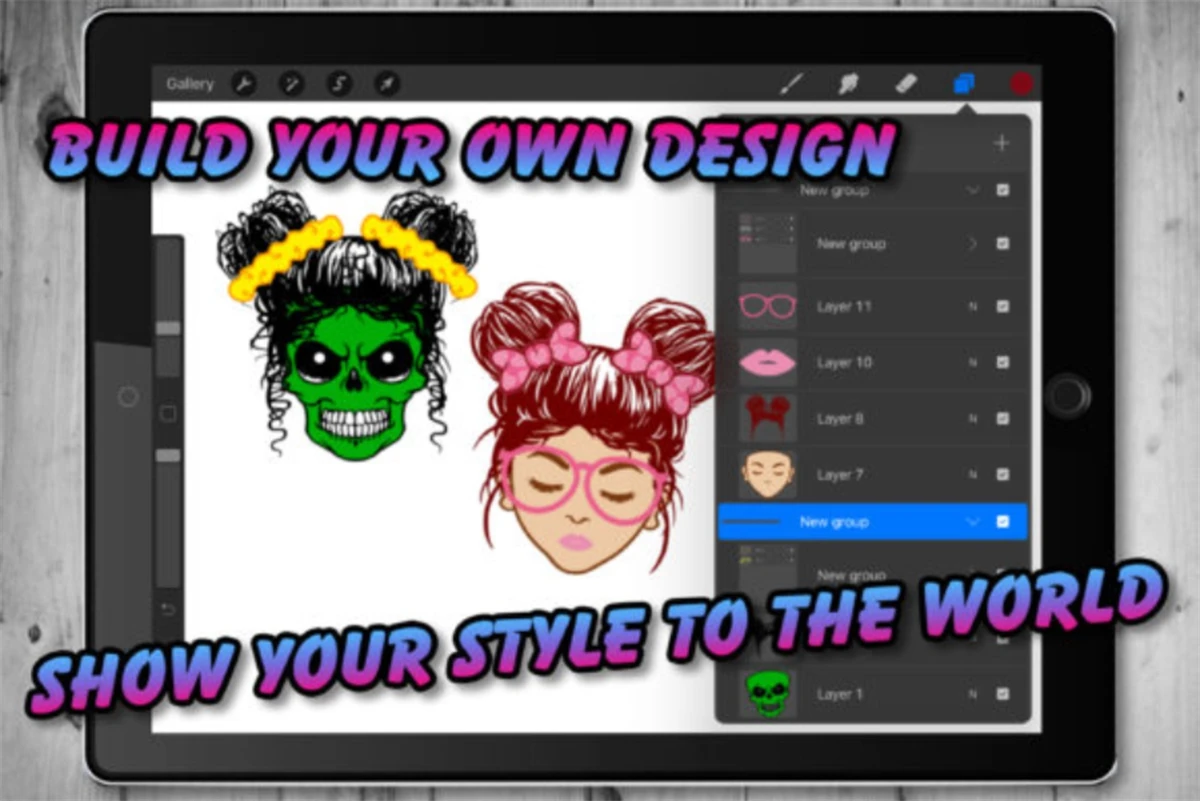This screenshot has width=1200, height=801.
Task: Toggle the Layers panel icon
Action: (964, 84)
